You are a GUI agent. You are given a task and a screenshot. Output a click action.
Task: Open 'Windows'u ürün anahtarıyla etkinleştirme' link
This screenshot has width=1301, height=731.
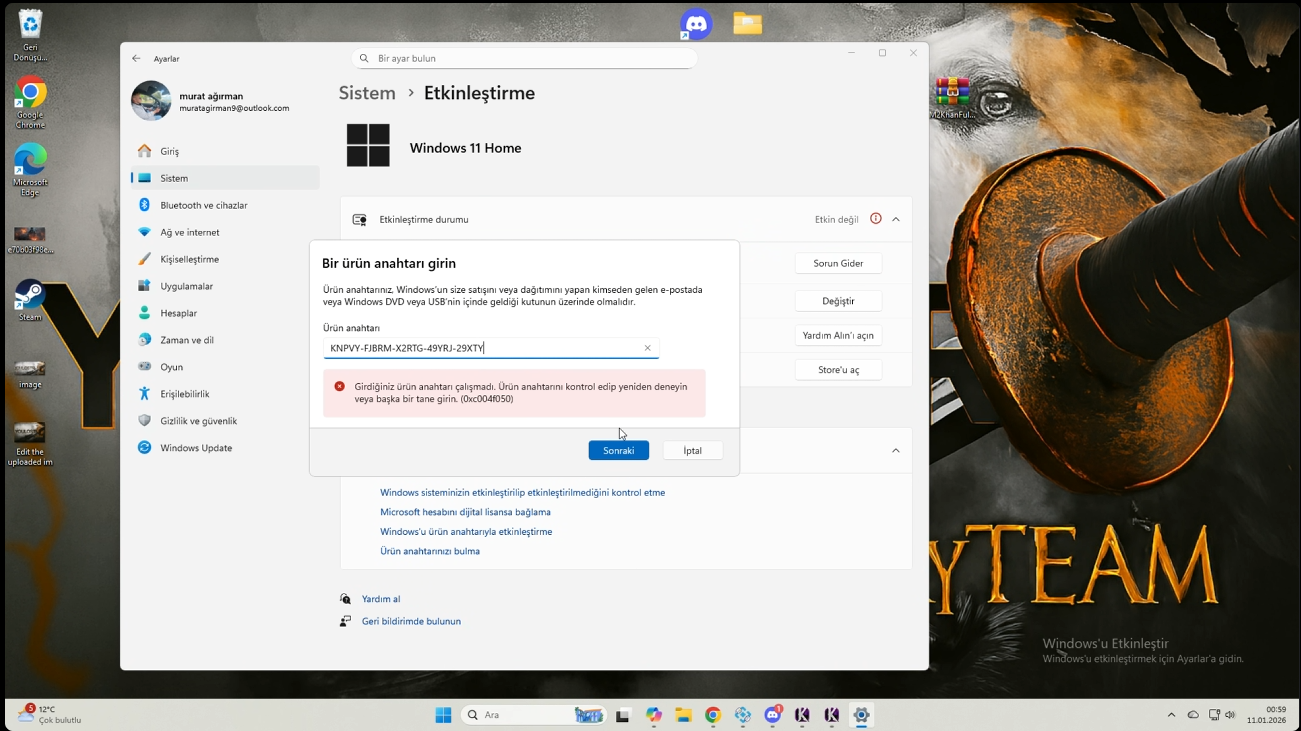466,532
